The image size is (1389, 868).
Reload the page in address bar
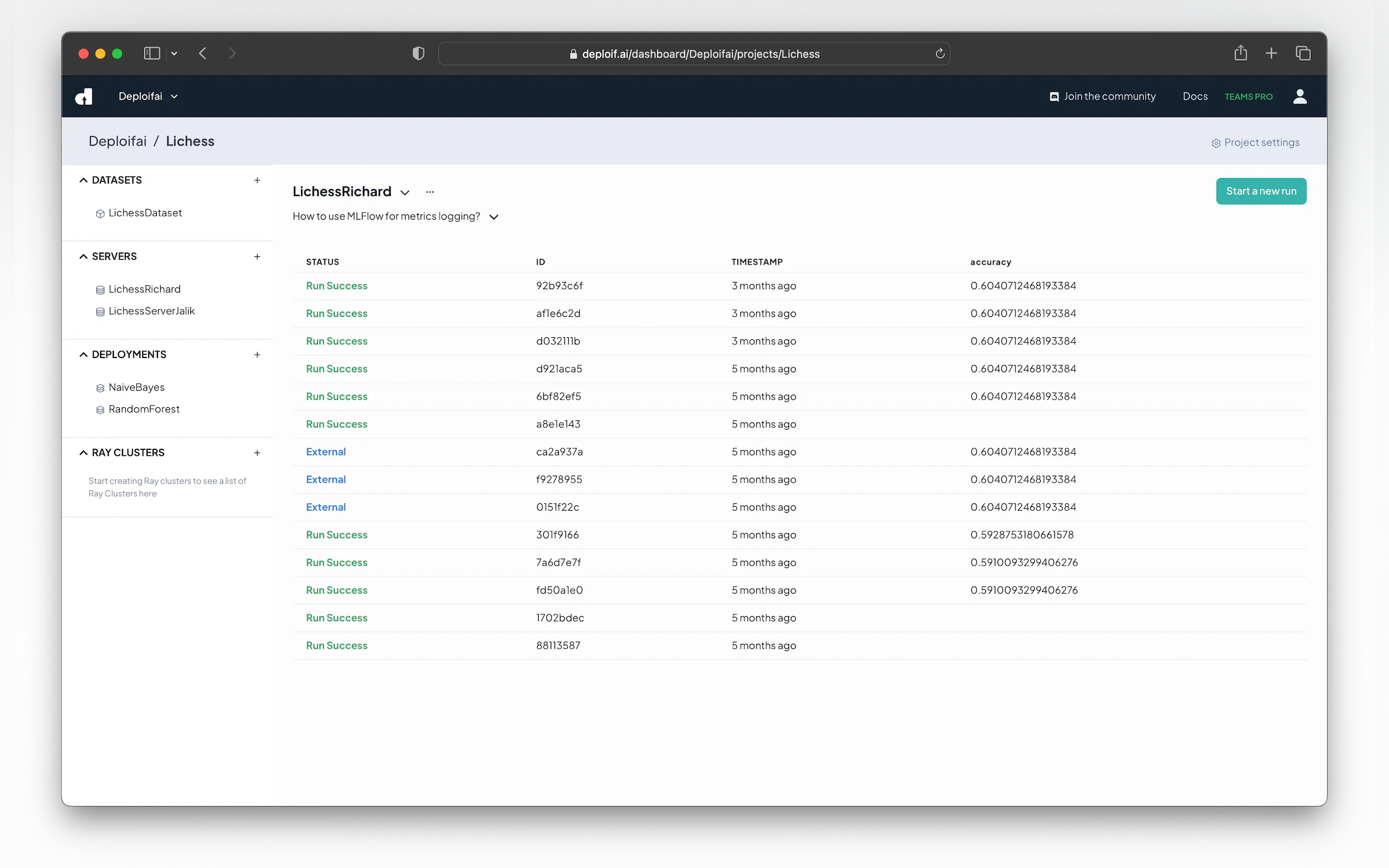point(939,54)
